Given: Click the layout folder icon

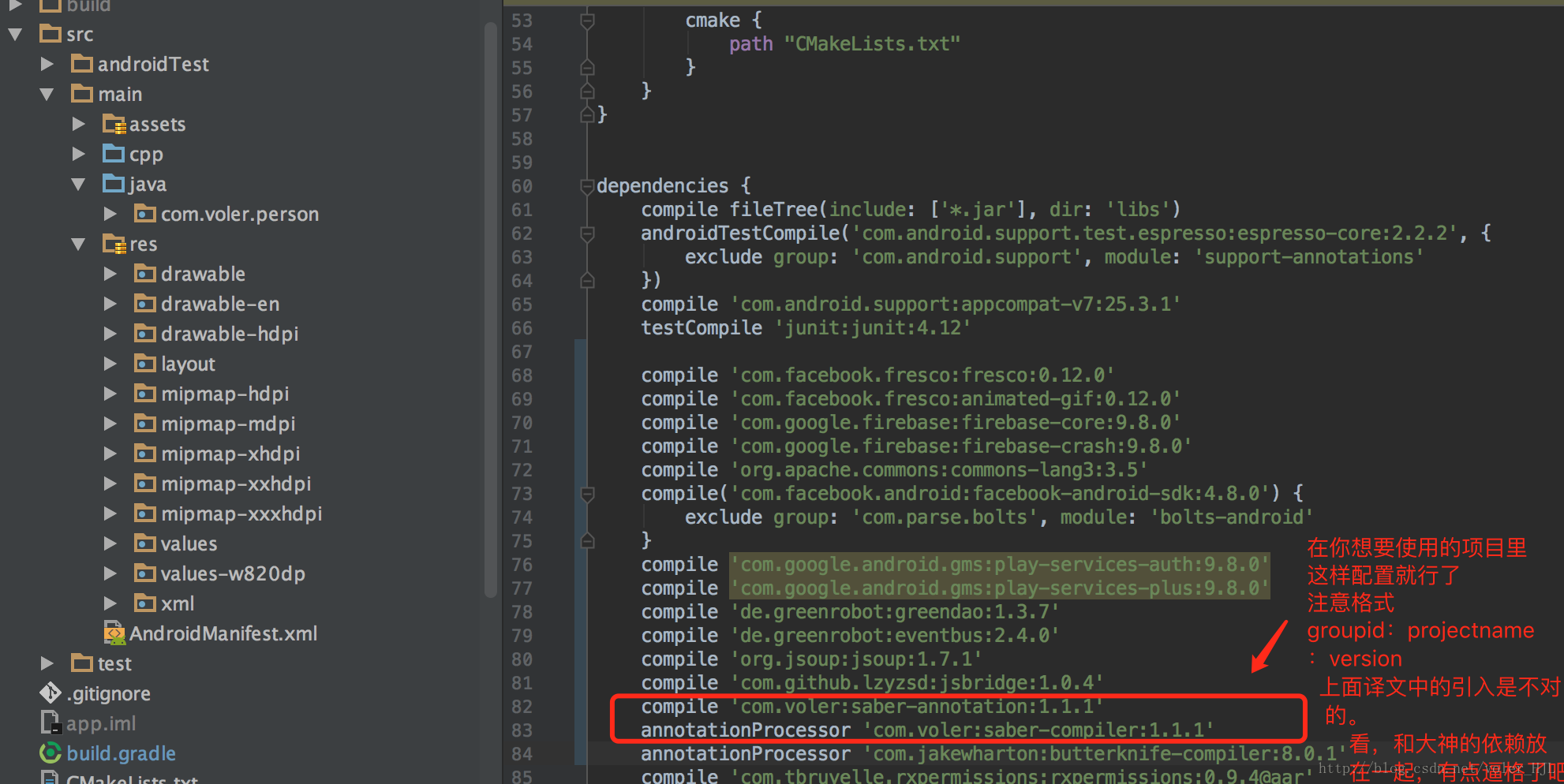Looking at the screenshot, I should (145, 363).
